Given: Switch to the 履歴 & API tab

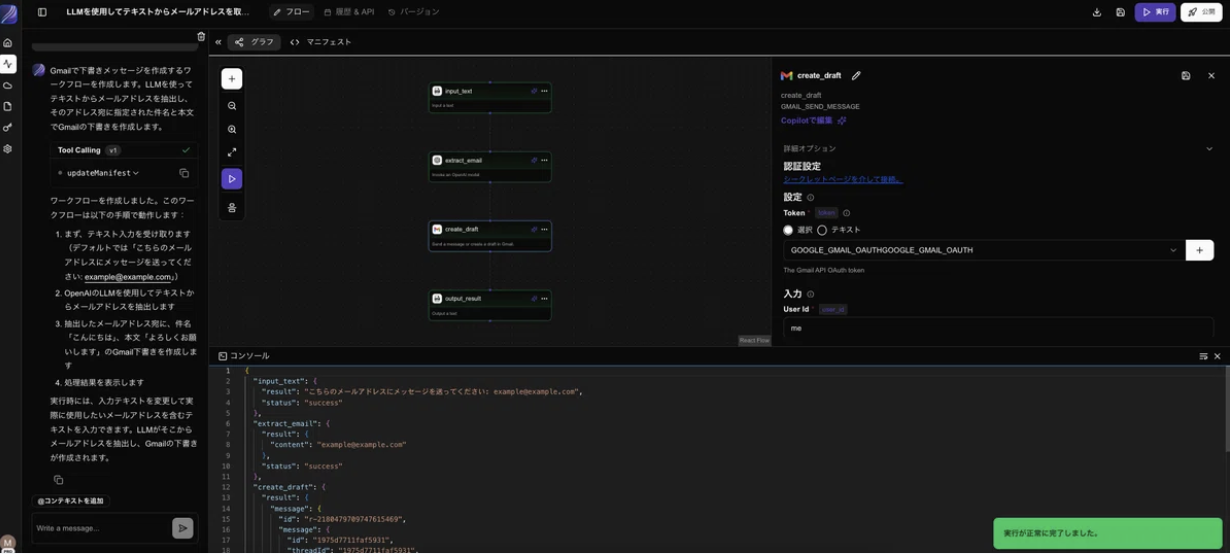Looking at the screenshot, I should point(349,12).
